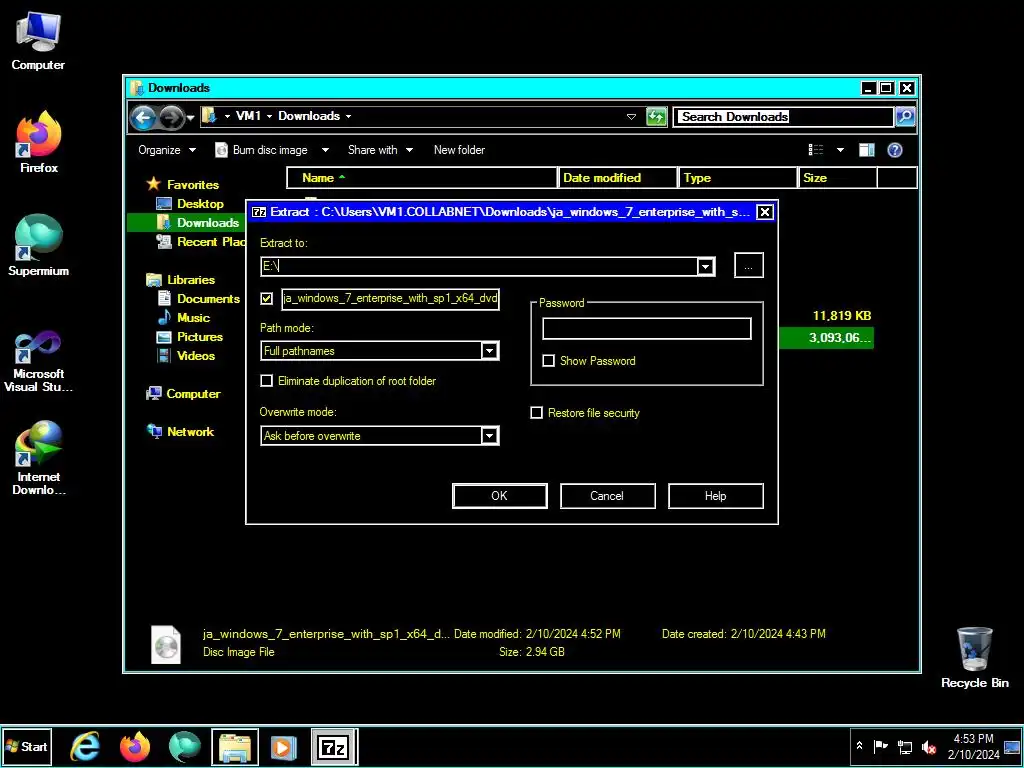Edit the ja_windows_7 subfolder name field
Screen dimensions: 1024x768
pyautogui.click(x=391, y=298)
